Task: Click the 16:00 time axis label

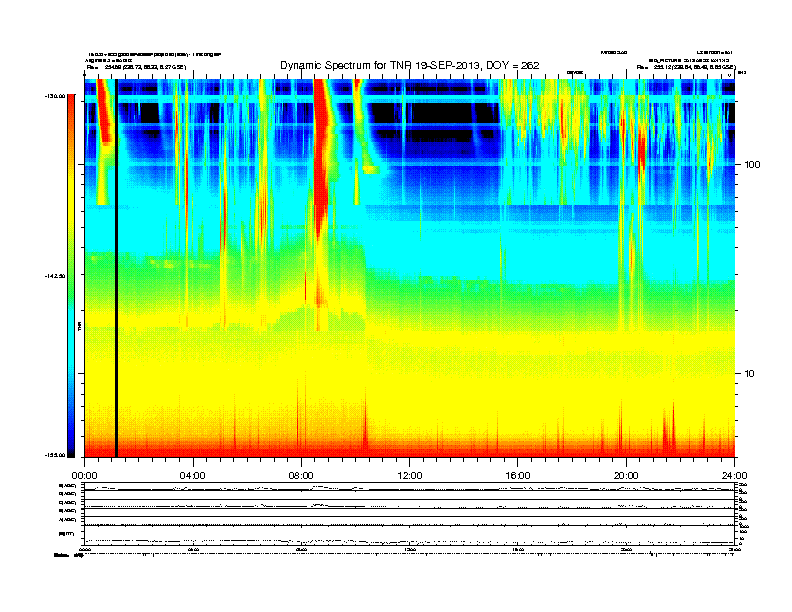Action: click(518, 475)
